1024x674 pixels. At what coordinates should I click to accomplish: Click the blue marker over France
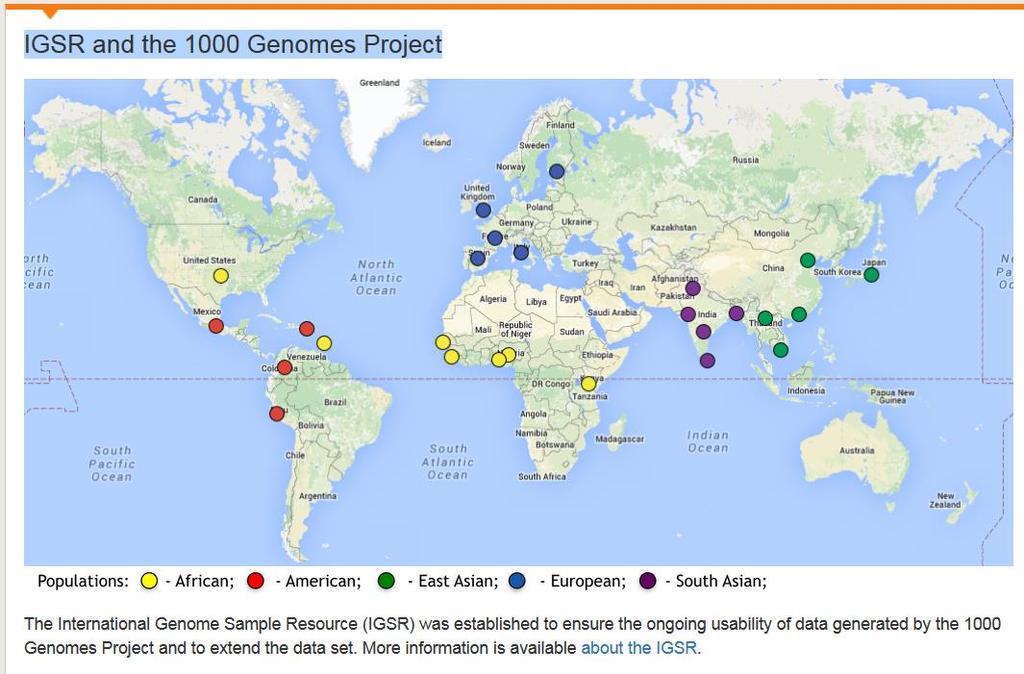tap(495, 238)
